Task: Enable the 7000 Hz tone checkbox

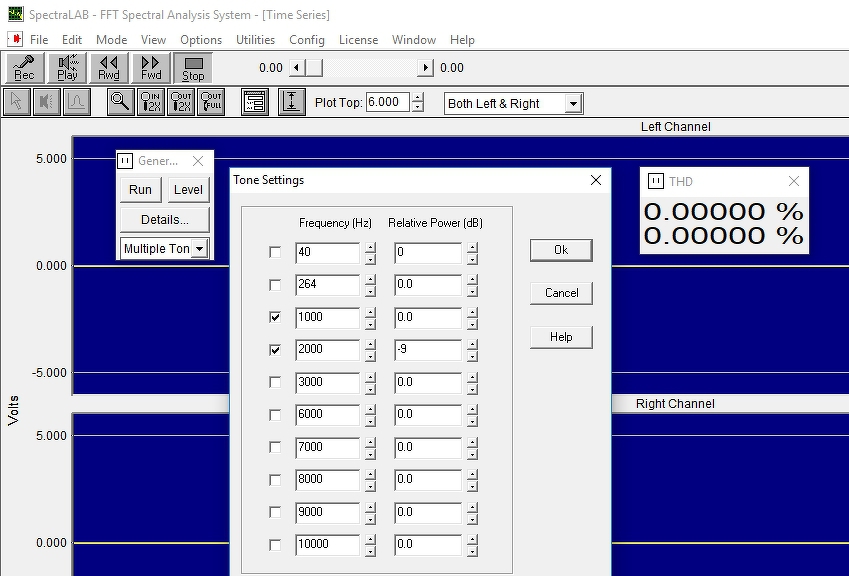Action: (275, 447)
